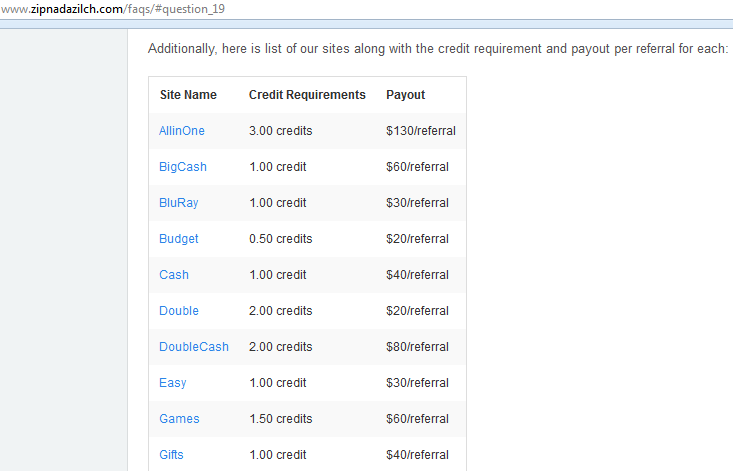Click the address bar URL text
733x471 pixels.
coord(113,9)
